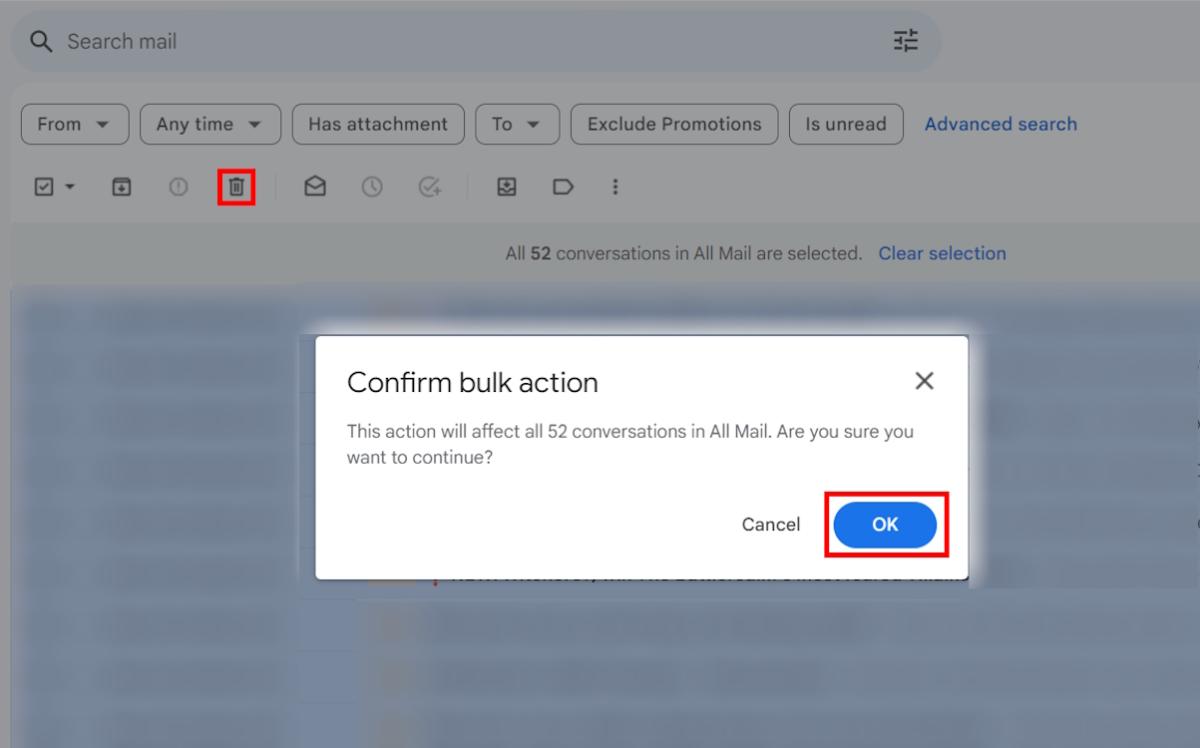This screenshot has width=1200, height=748.
Task: Mark selected emails as read
Action: (x=314, y=187)
